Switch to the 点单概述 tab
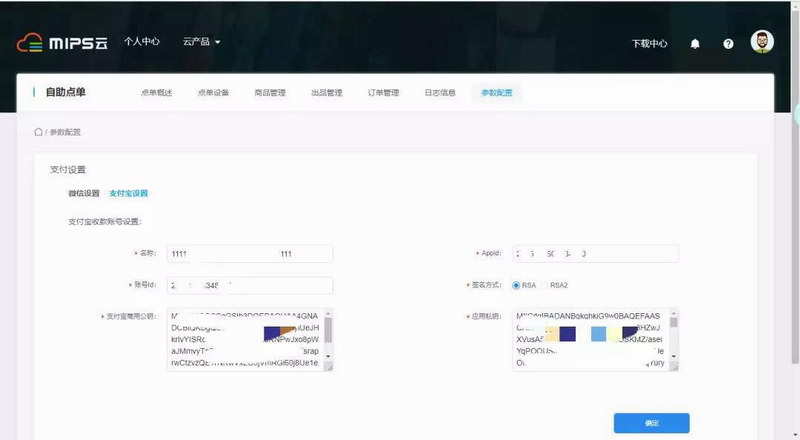800x440 pixels. coord(156,93)
